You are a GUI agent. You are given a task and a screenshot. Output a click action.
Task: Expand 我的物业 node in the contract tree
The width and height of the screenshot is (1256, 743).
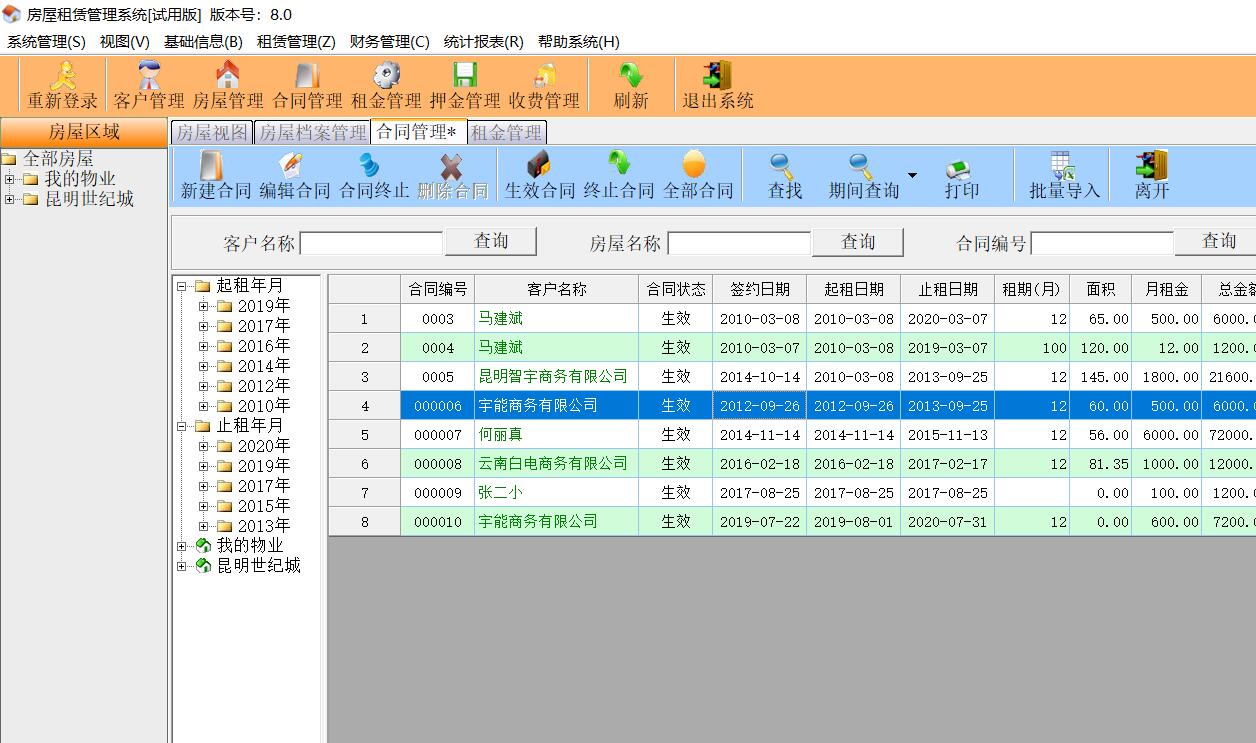(182, 546)
